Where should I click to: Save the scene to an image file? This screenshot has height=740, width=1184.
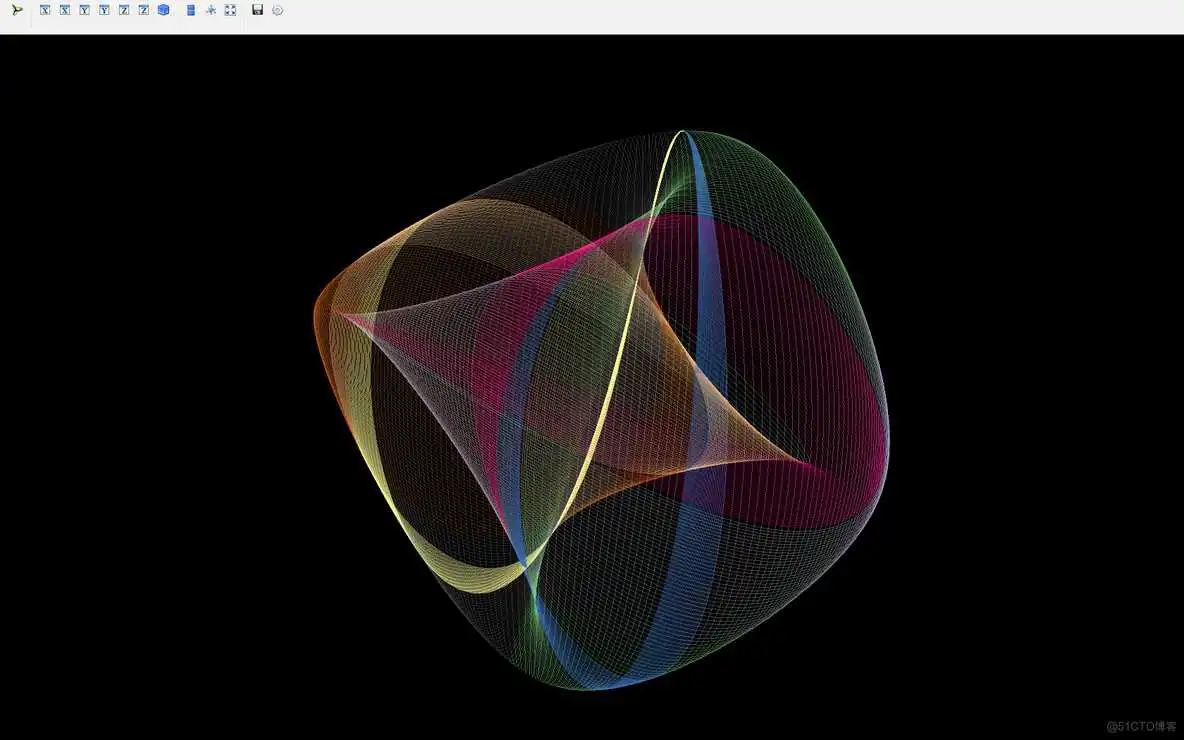coord(256,10)
